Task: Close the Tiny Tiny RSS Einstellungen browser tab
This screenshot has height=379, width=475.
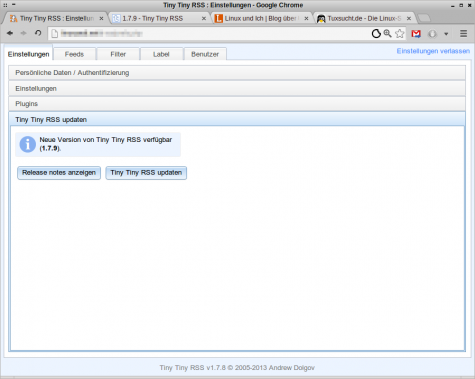Action: (x=101, y=19)
